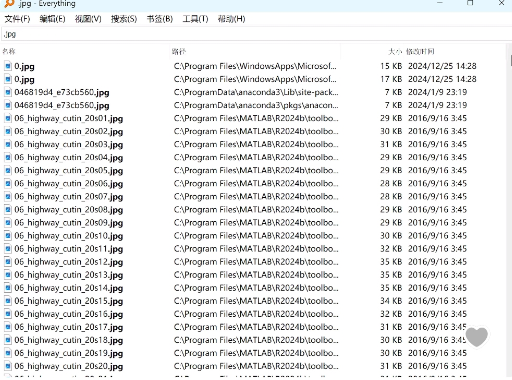Click icon beside 06_highway_cutin_20s04.jpg
Screen dimensions: 512x380
8,157
